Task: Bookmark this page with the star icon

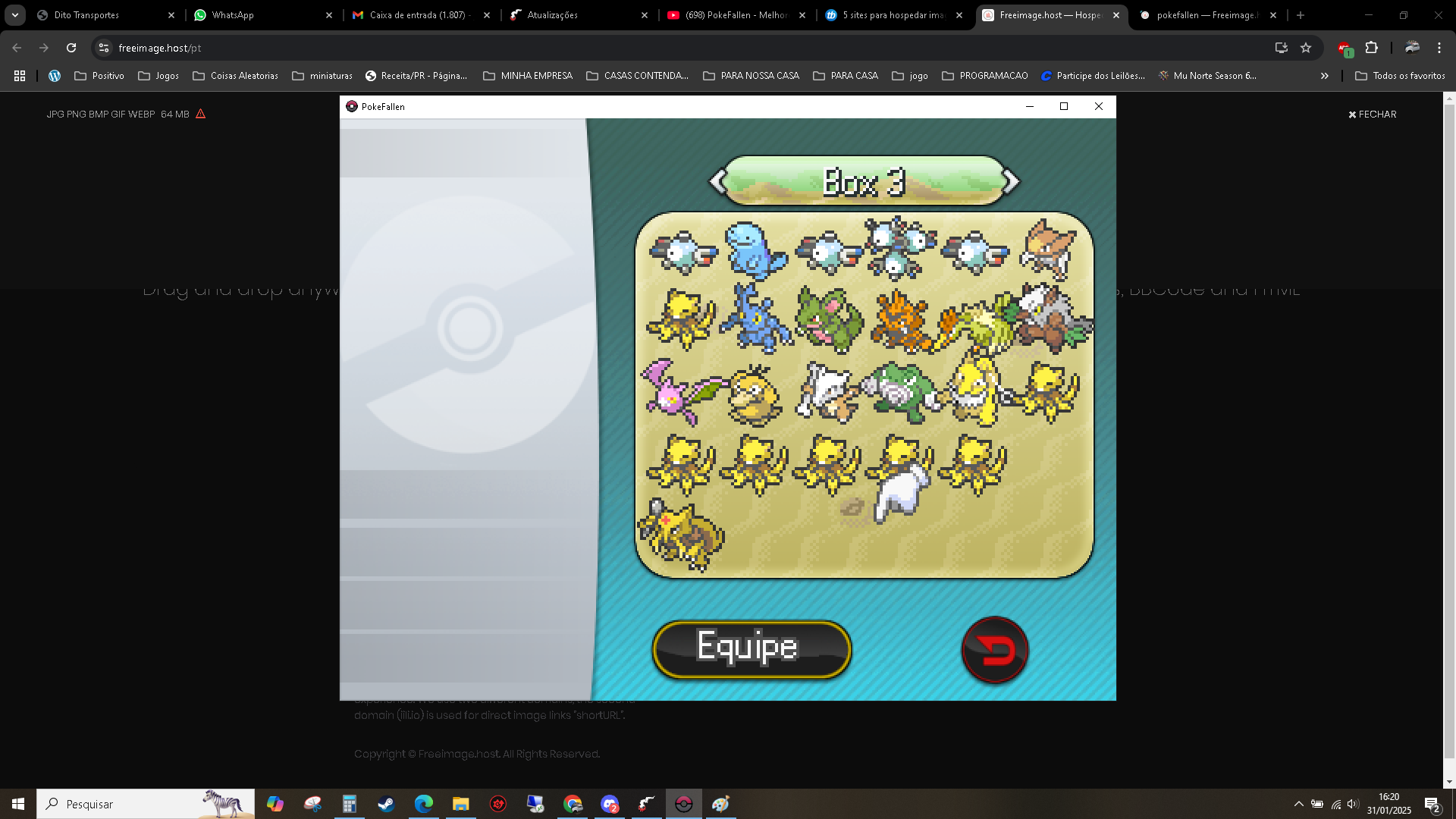Action: [x=1306, y=48]
